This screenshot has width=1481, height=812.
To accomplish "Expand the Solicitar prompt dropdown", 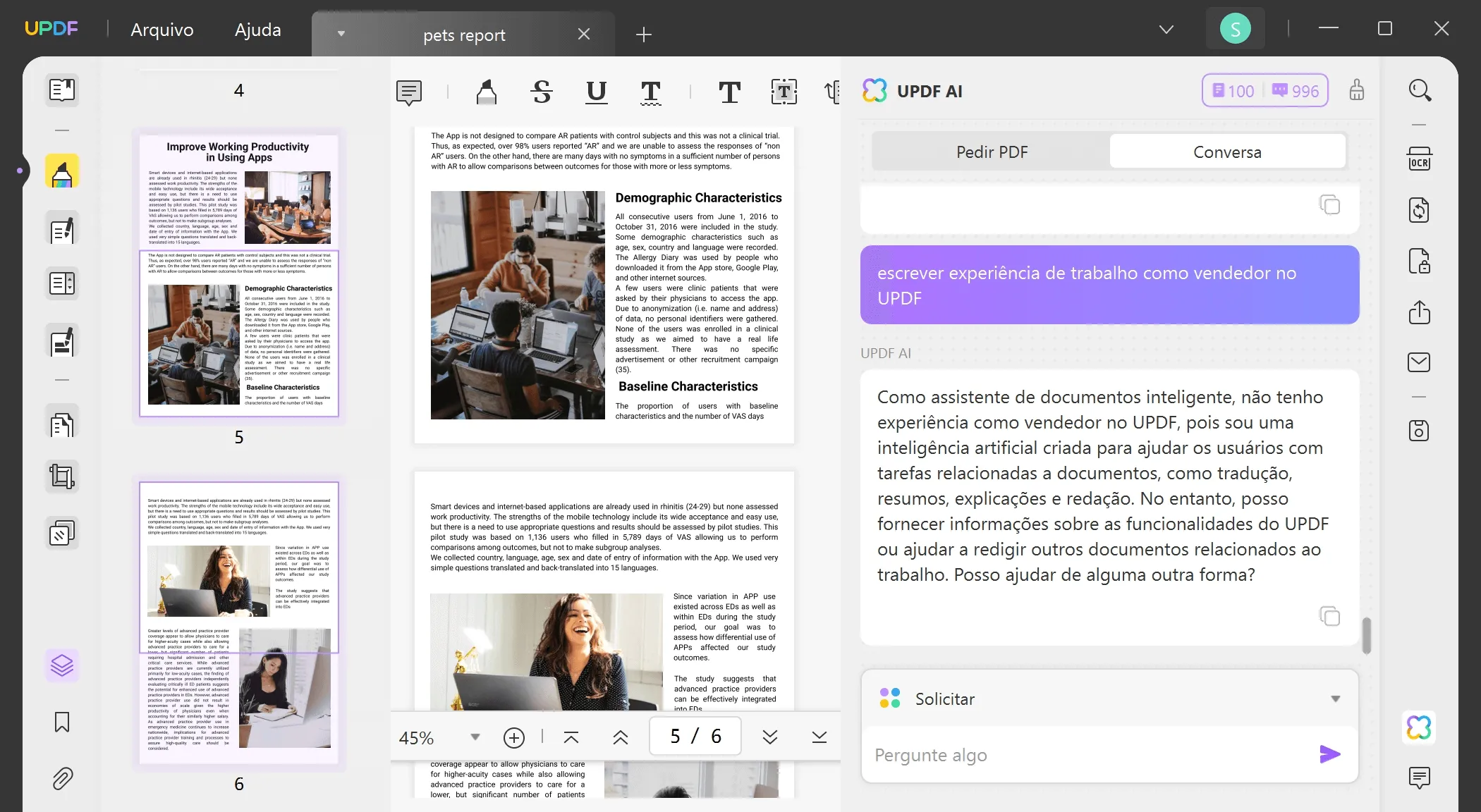I will pyautogui.click(x=1334, y=699).
